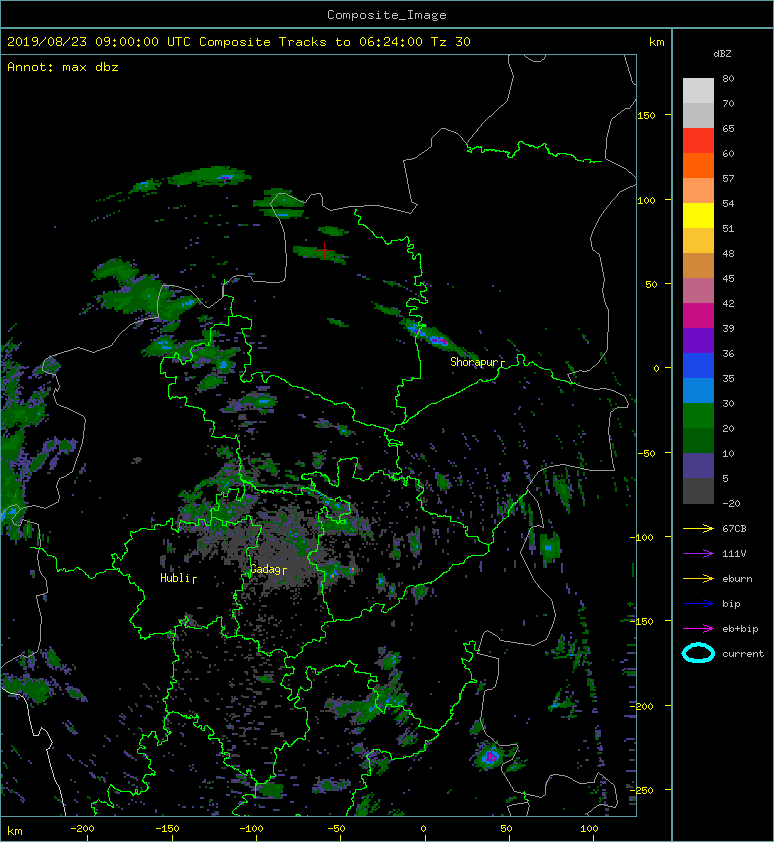
Task: Click the -250 tick label on the vertical axis
Action: click(643, 790)
